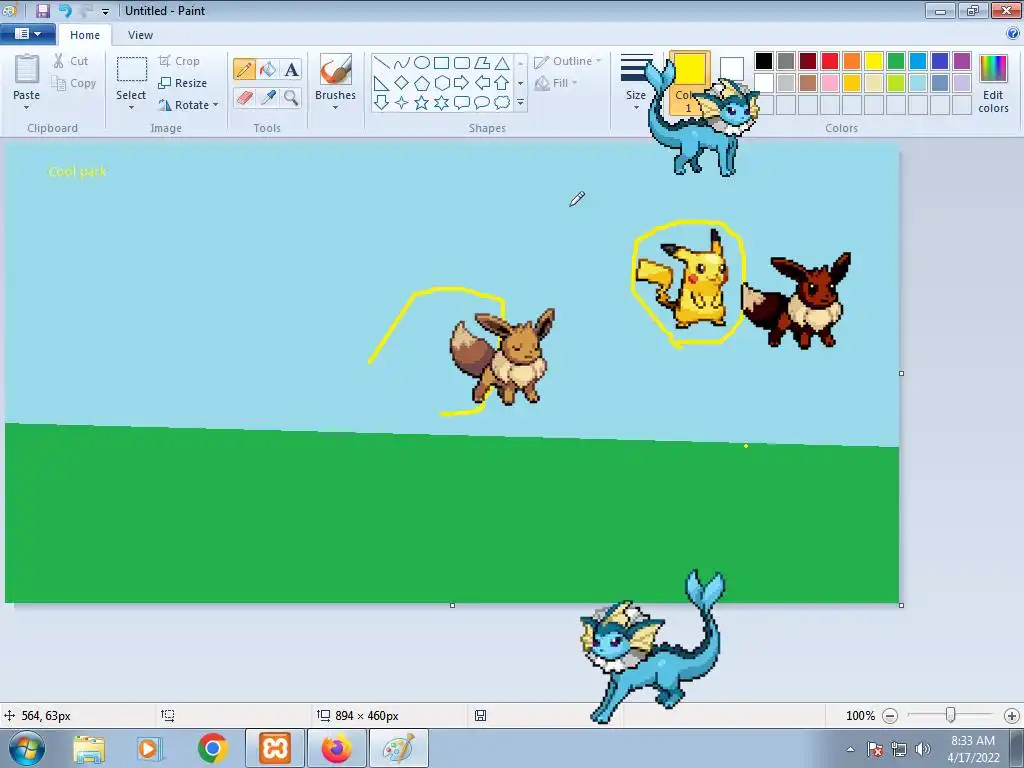Choose the Magnifier tool

[x=291, y=97]
